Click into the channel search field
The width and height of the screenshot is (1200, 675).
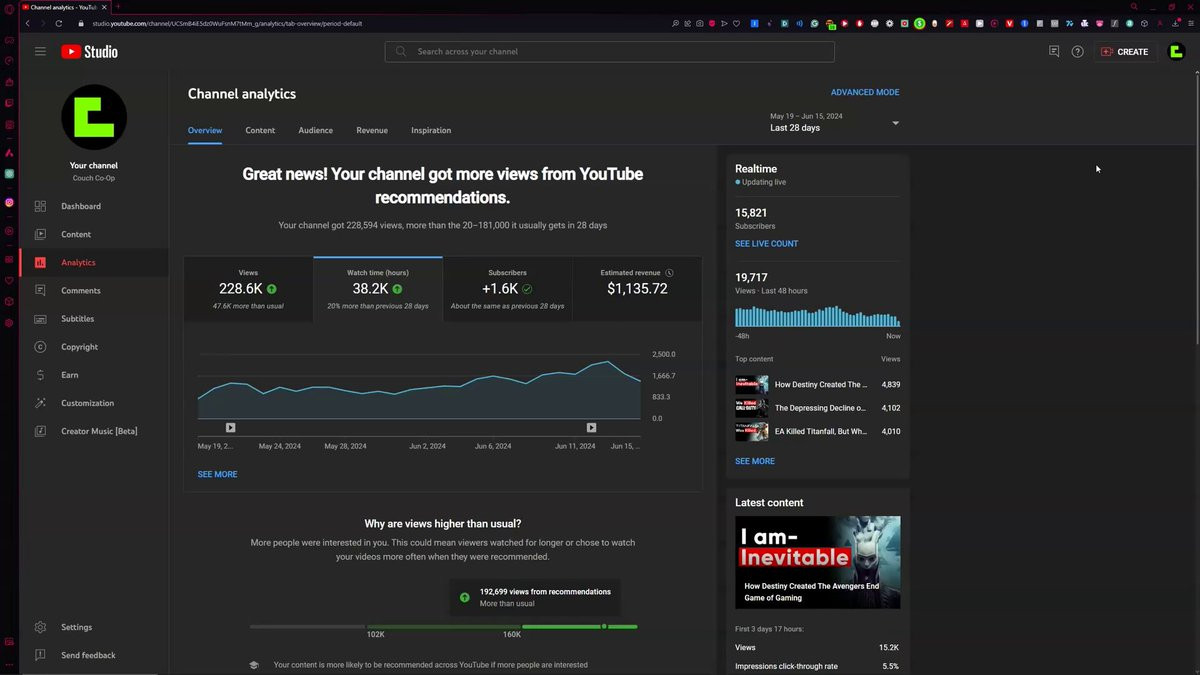(610, 51)
